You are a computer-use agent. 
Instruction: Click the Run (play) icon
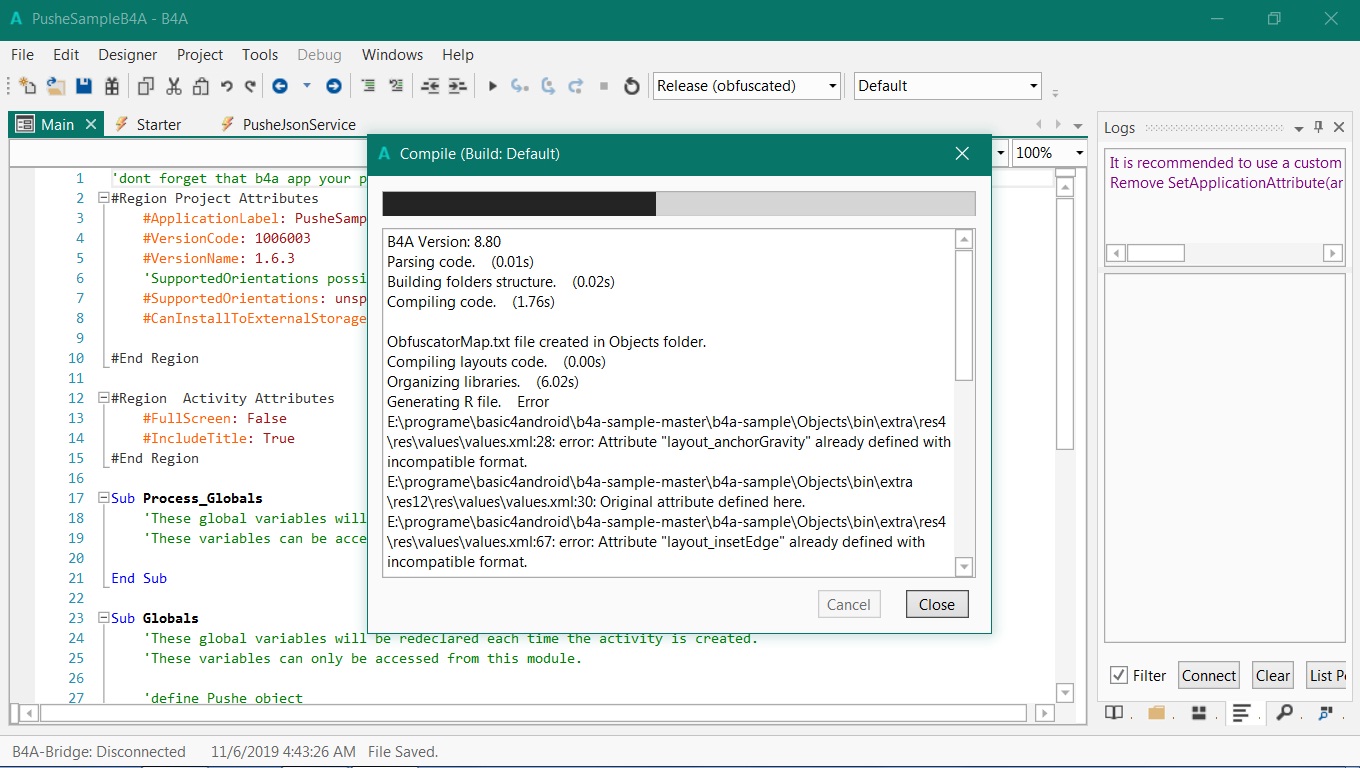click(492, 86)
